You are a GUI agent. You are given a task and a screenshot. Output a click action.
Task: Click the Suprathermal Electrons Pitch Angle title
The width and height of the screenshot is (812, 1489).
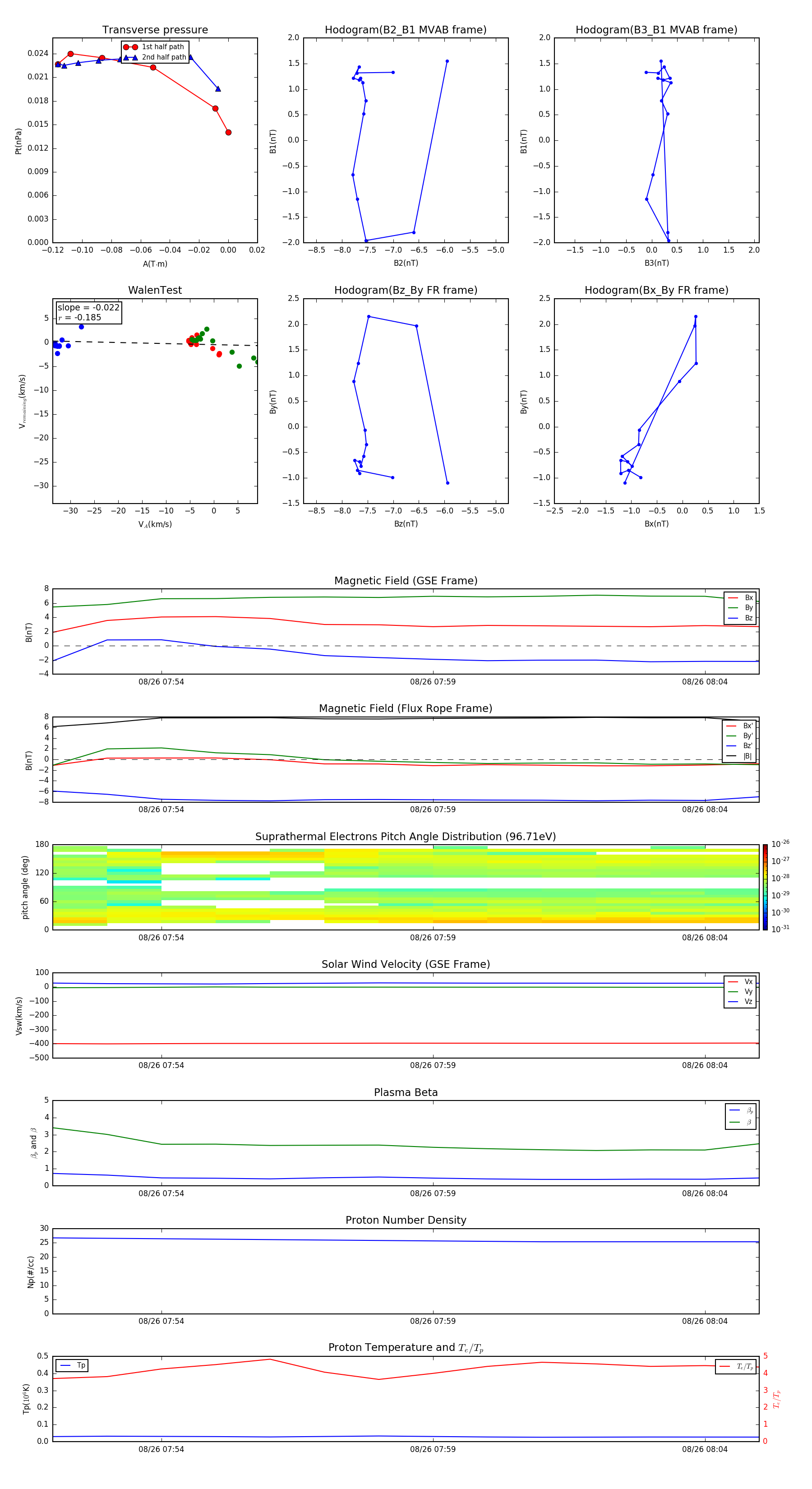click(406, 837)
